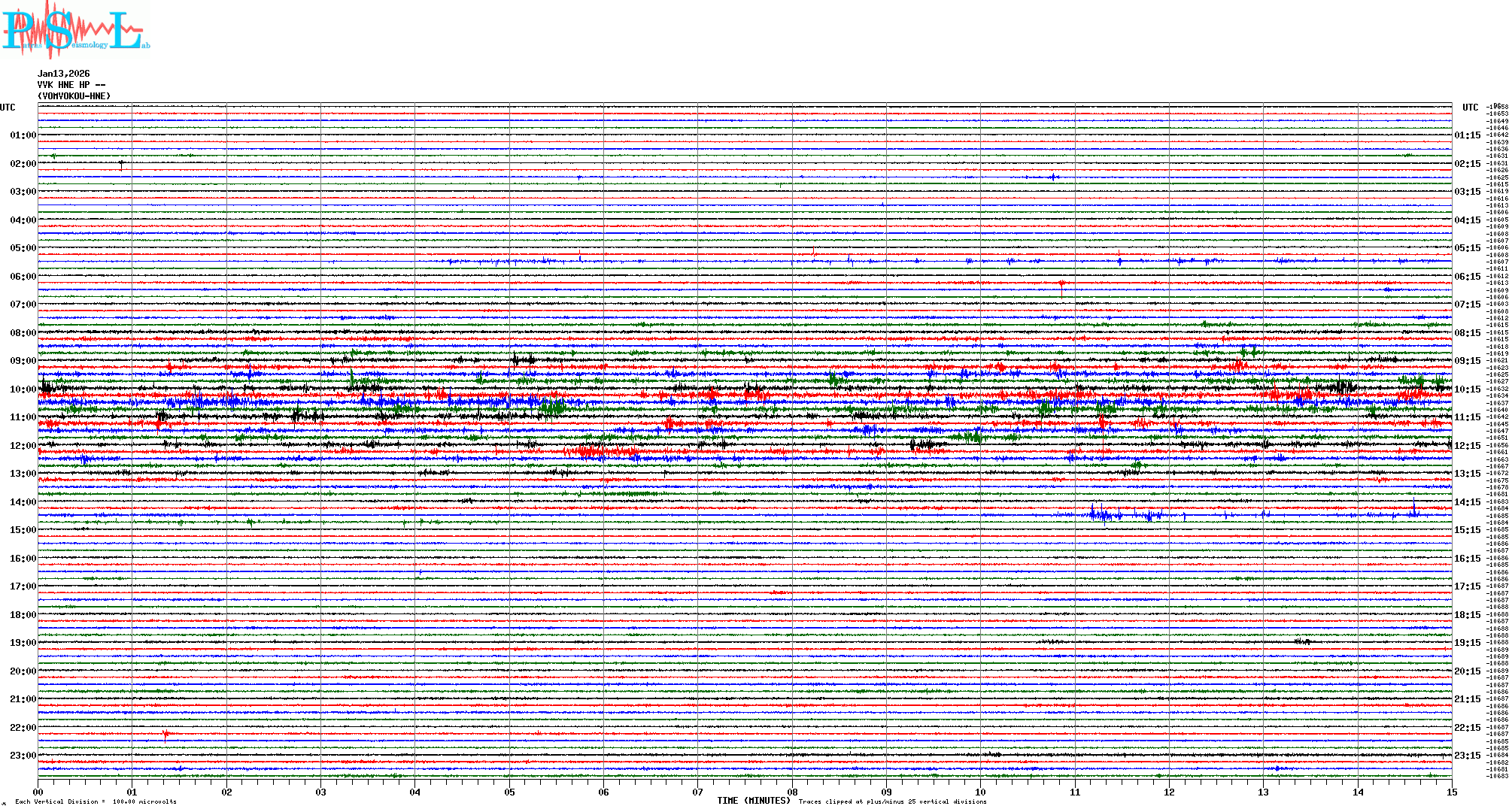1512x812 pixels.
Task: Click minute marker 00 on bottom axis
Action: [38, 792]
